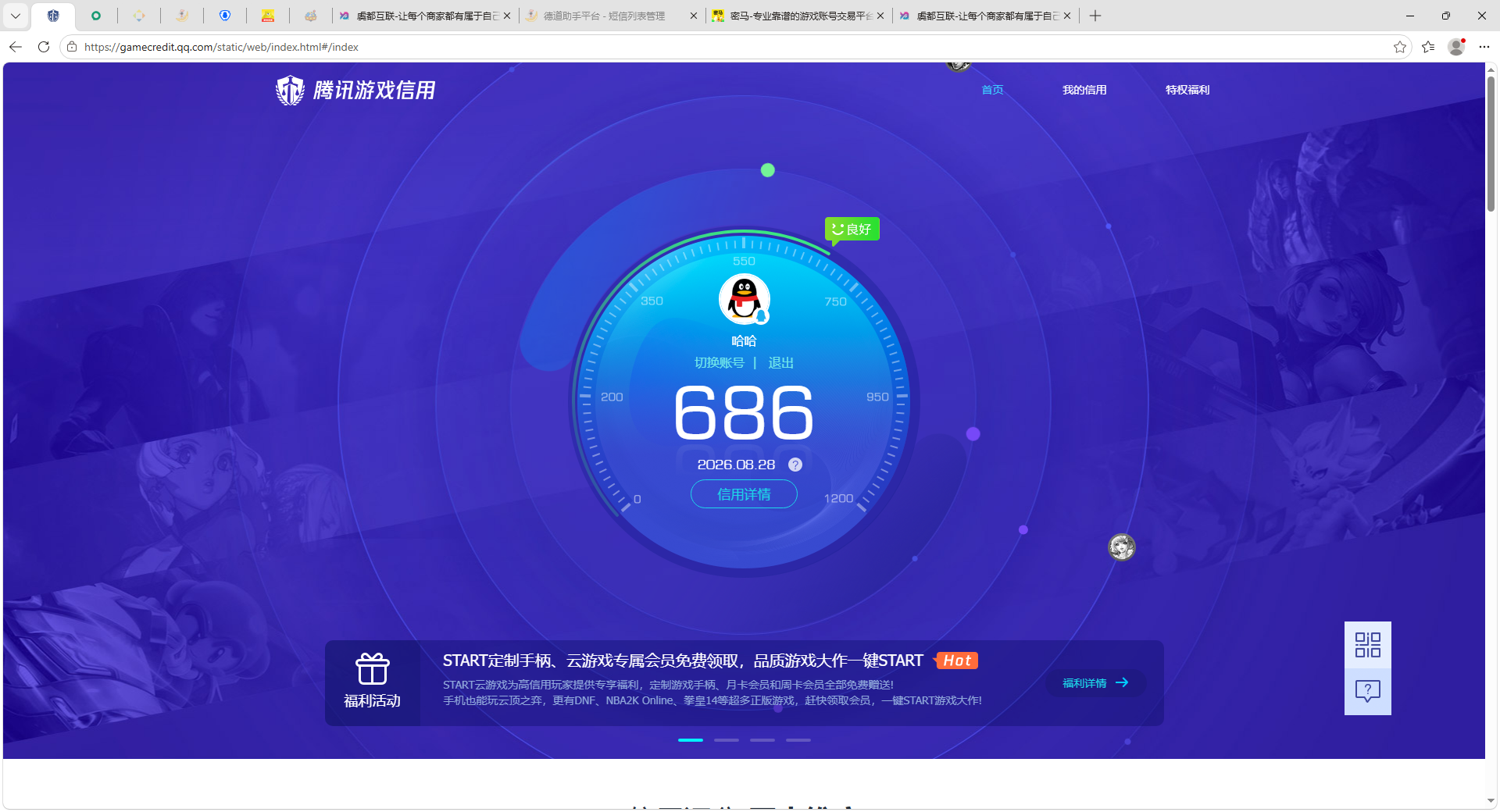Close the first 虔都互联 tab
Image resolution: width=1500 pixels, height=812 pixels.
(x=507, y=16)
